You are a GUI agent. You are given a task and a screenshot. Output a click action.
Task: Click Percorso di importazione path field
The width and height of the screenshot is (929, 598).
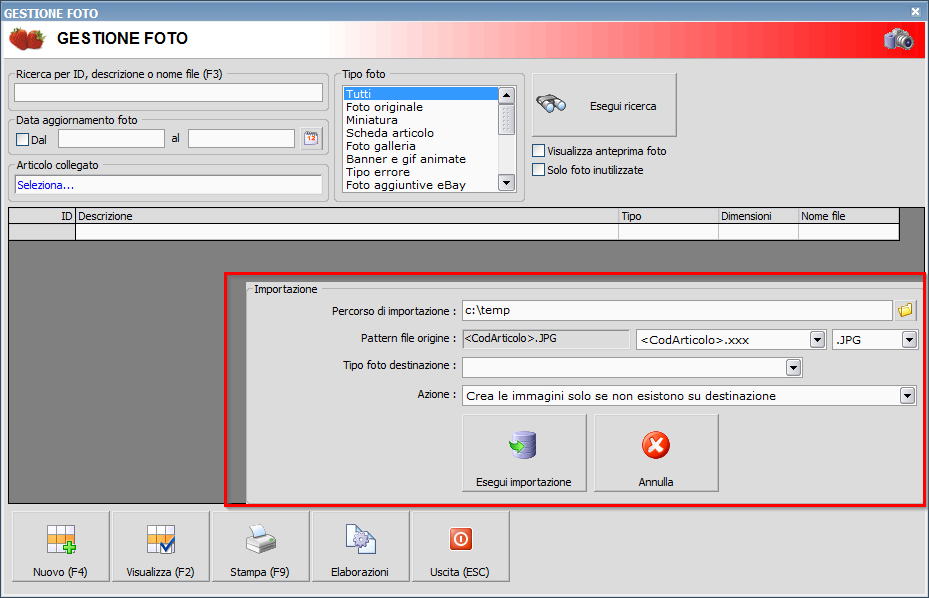(677, 311)
